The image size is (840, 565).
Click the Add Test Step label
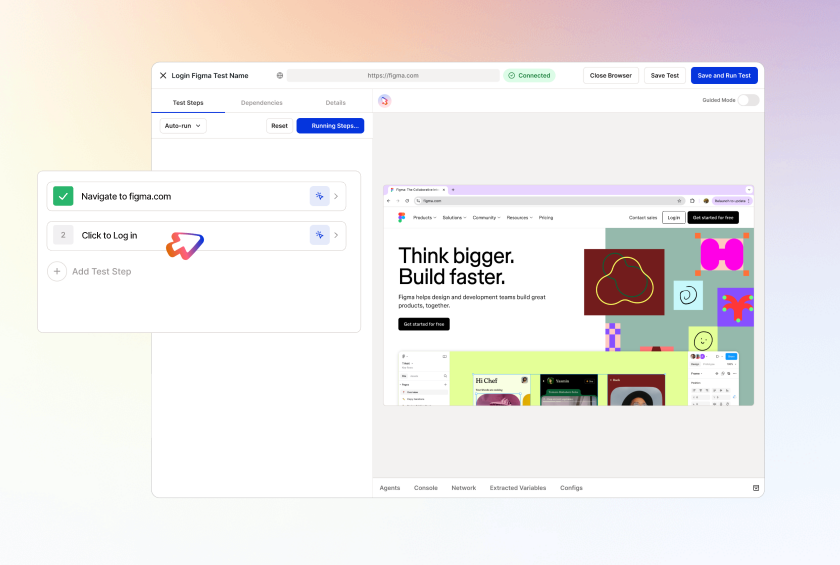pyautogui.click(x=102, y=272)
